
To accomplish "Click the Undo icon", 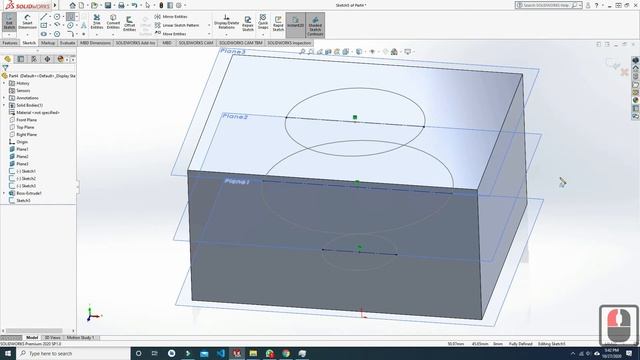I will 134,5.
